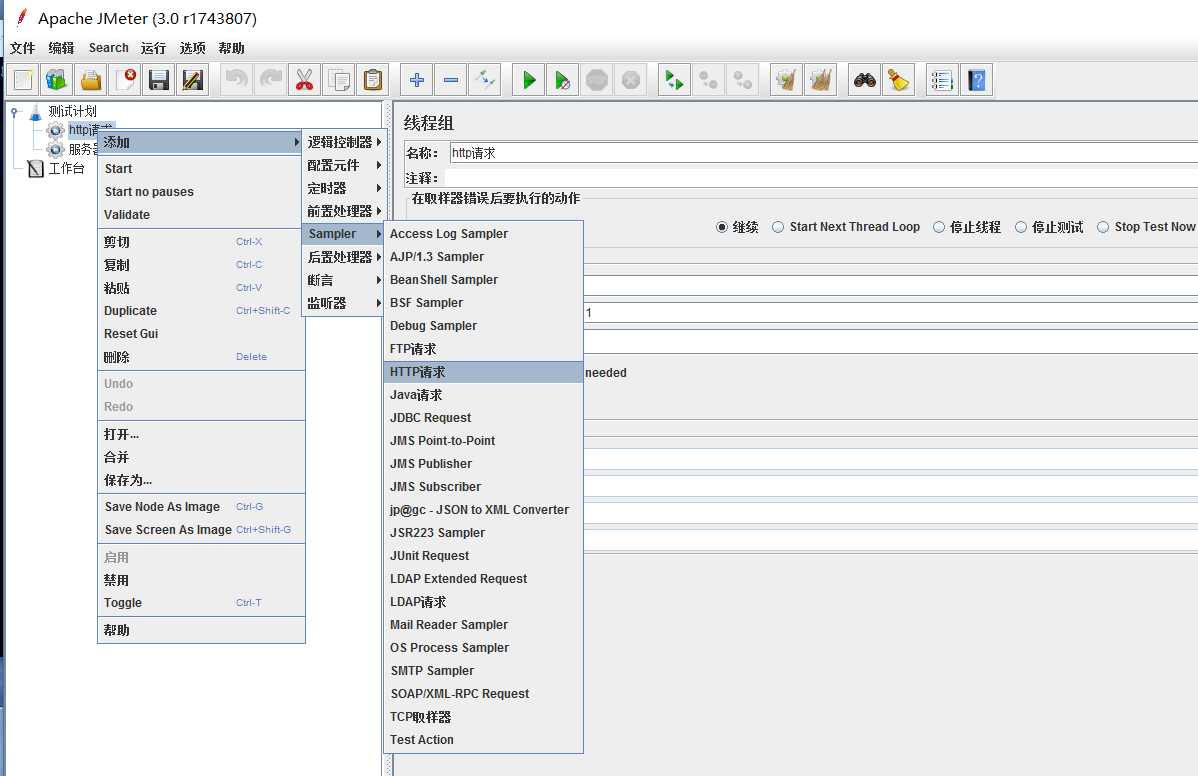
Task: Select the 停止测试 radio button
Action: click(1021, 227)
